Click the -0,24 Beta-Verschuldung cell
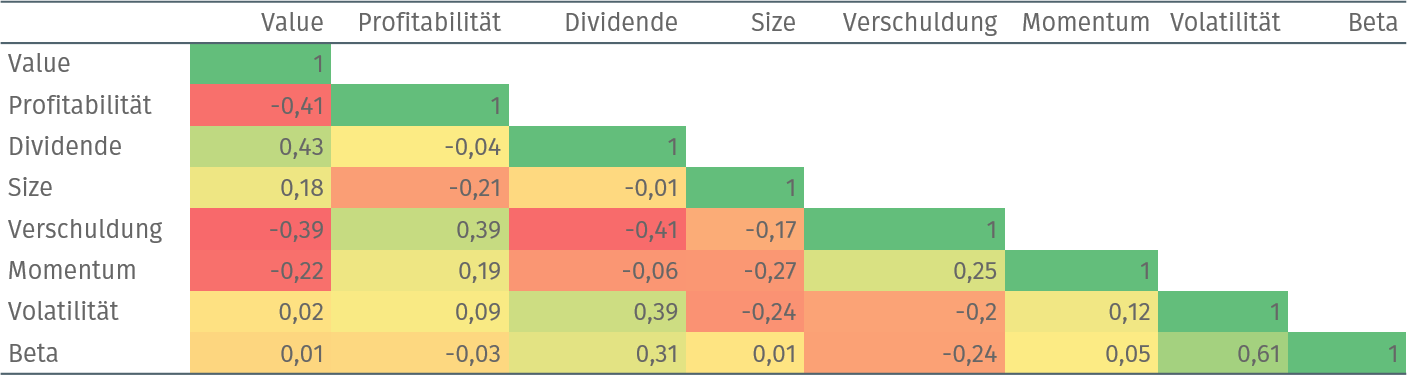1408x385 pixels. coord(904,353)
